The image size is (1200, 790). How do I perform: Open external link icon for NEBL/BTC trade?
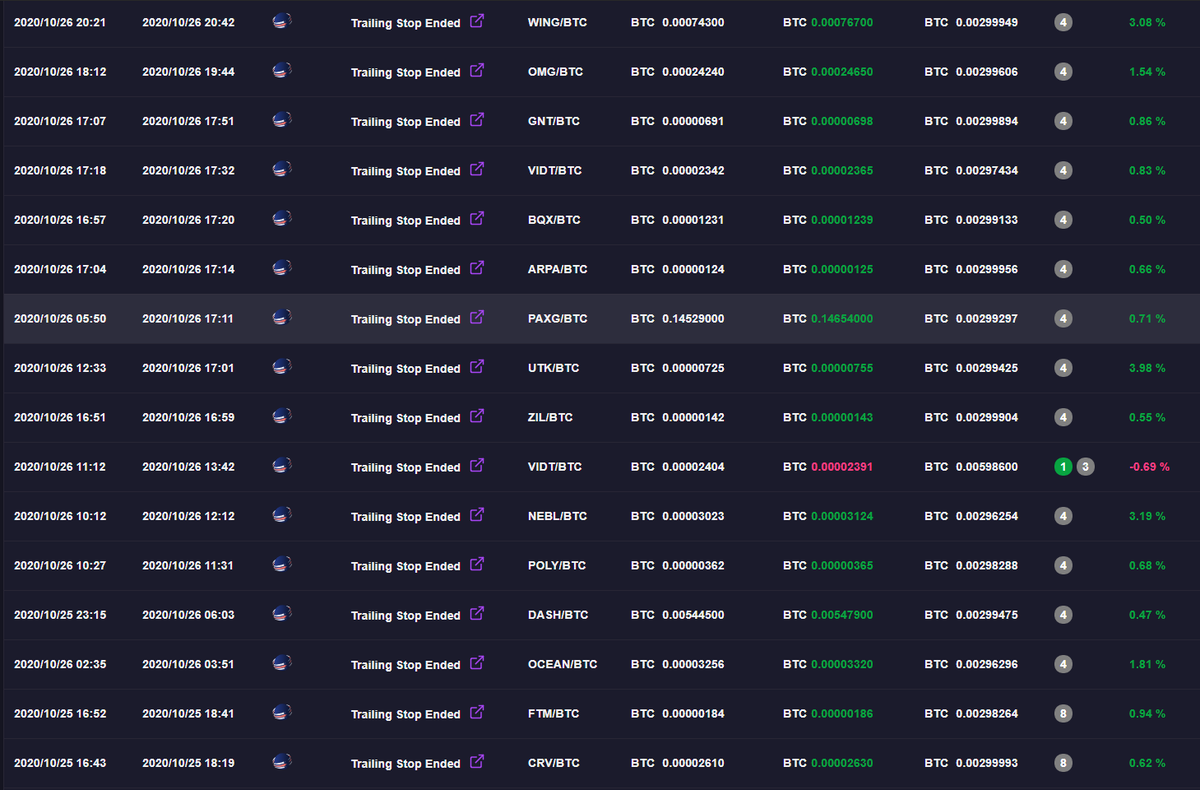[477, 515]
